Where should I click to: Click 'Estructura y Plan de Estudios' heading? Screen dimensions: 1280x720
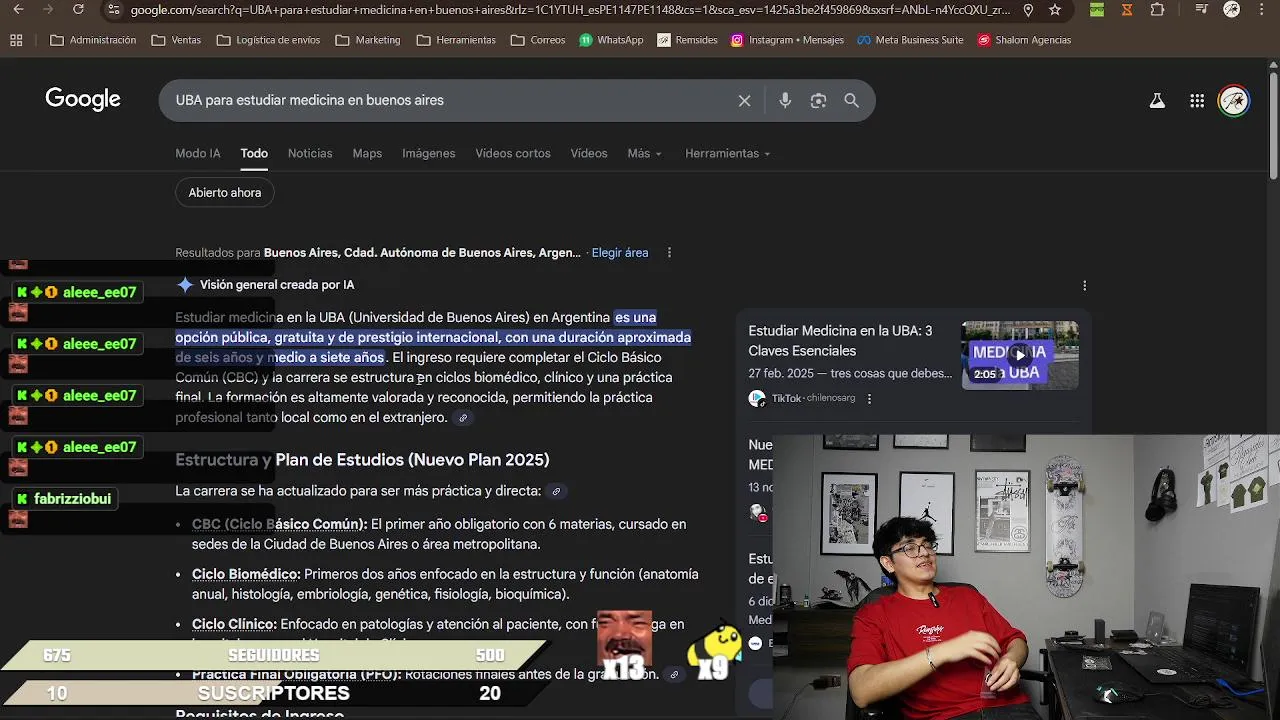pos(362,460)
